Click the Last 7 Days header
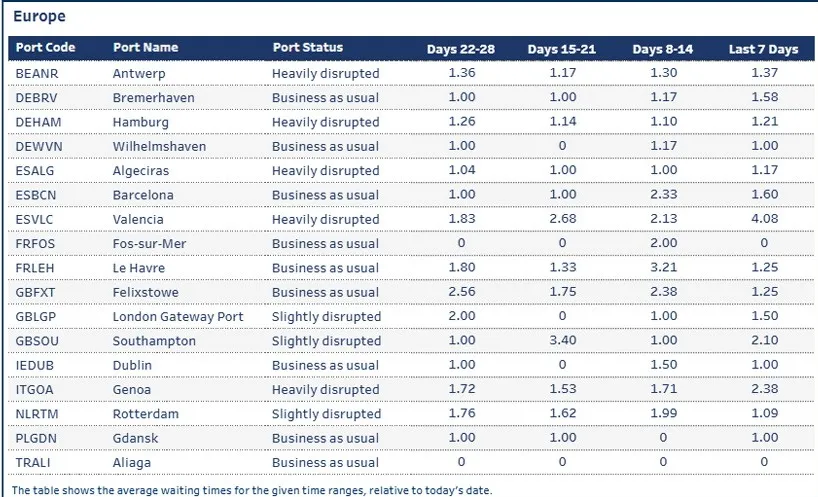This screenshot has width=818, height=497. tap(764, 49)
